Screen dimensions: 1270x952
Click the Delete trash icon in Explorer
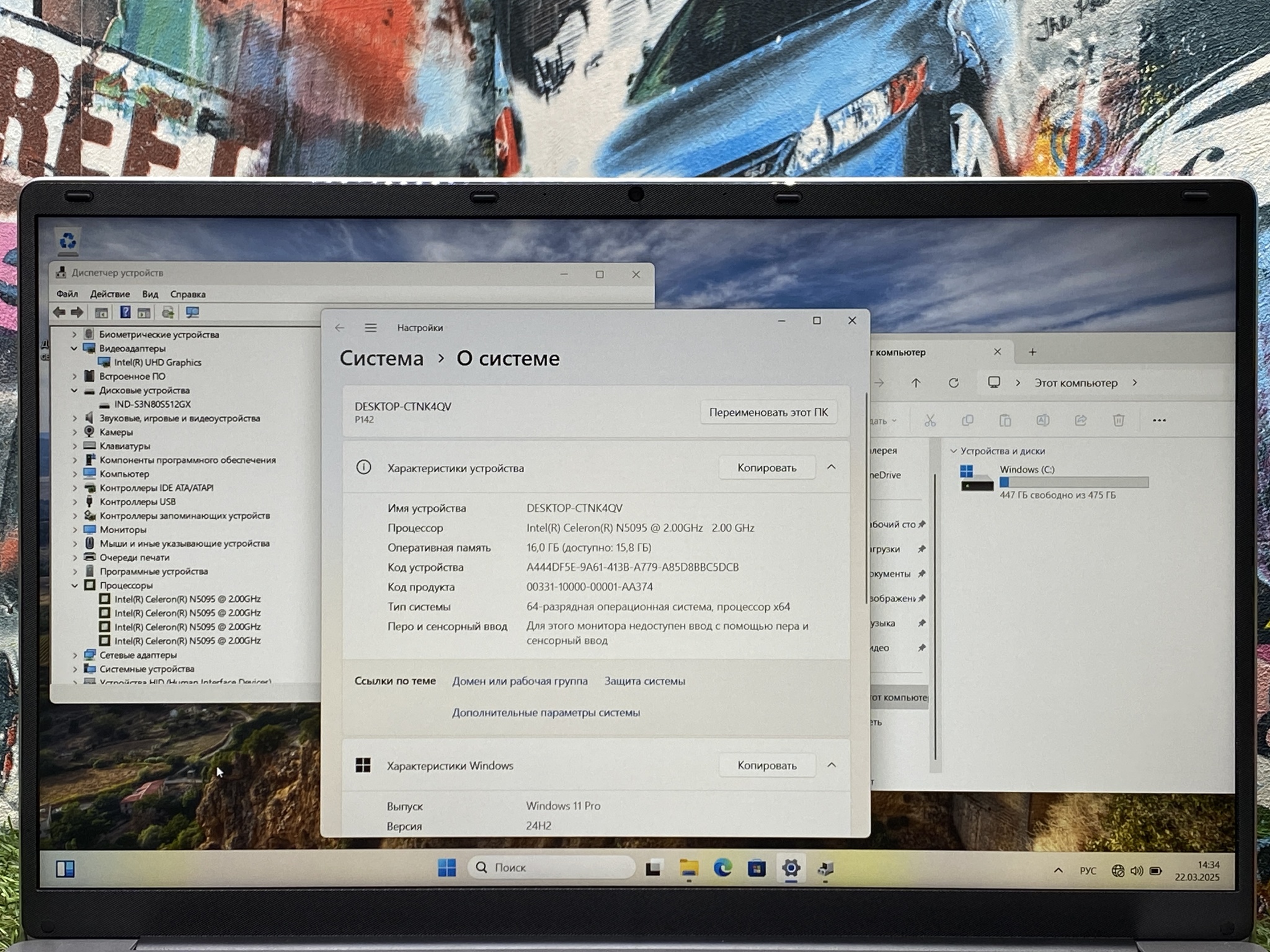click(x=1118, y=420)
